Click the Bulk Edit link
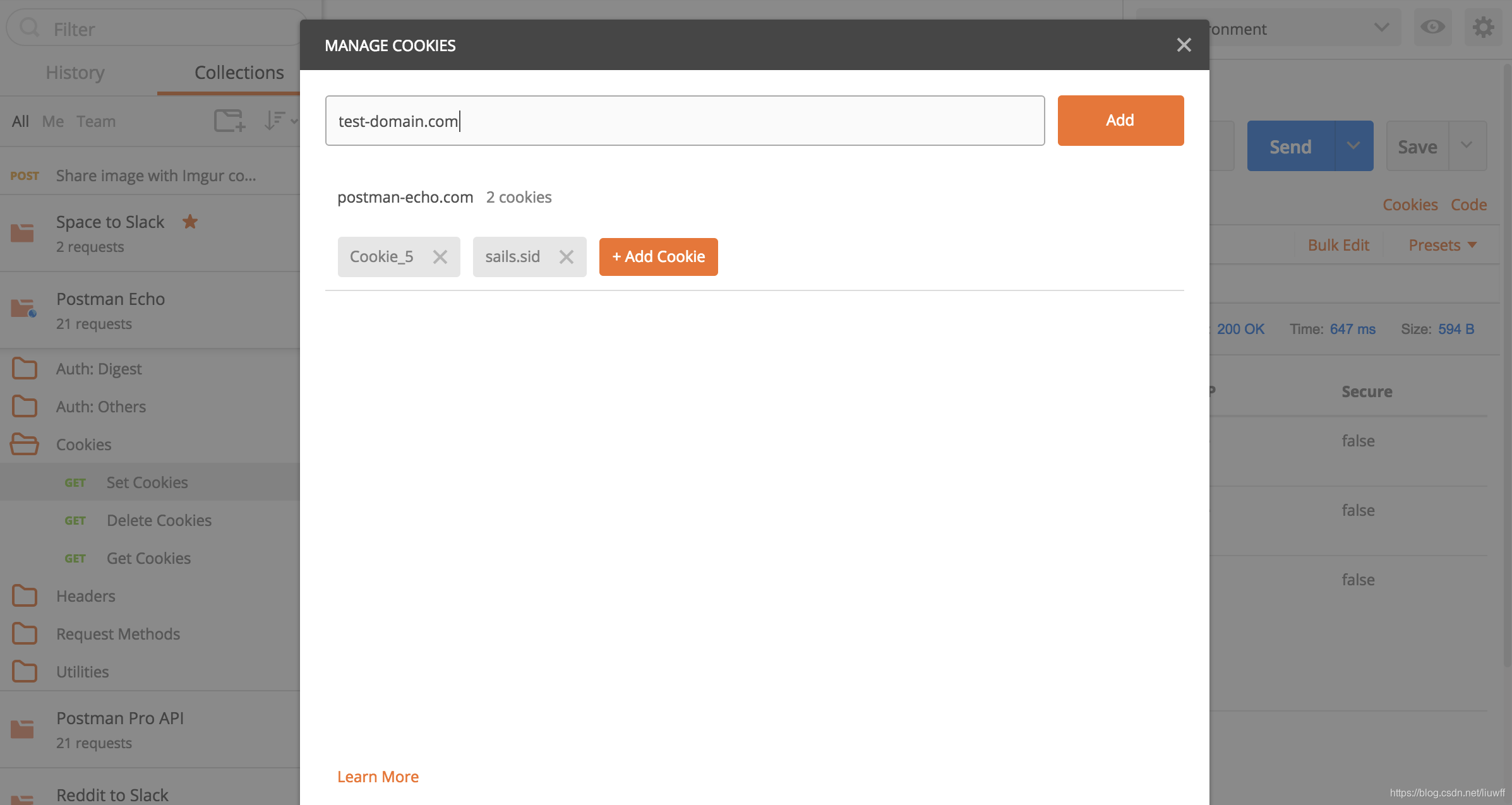Viewport: 1512px width, 805px height. pyautogui.click(x=1338, y=245)
